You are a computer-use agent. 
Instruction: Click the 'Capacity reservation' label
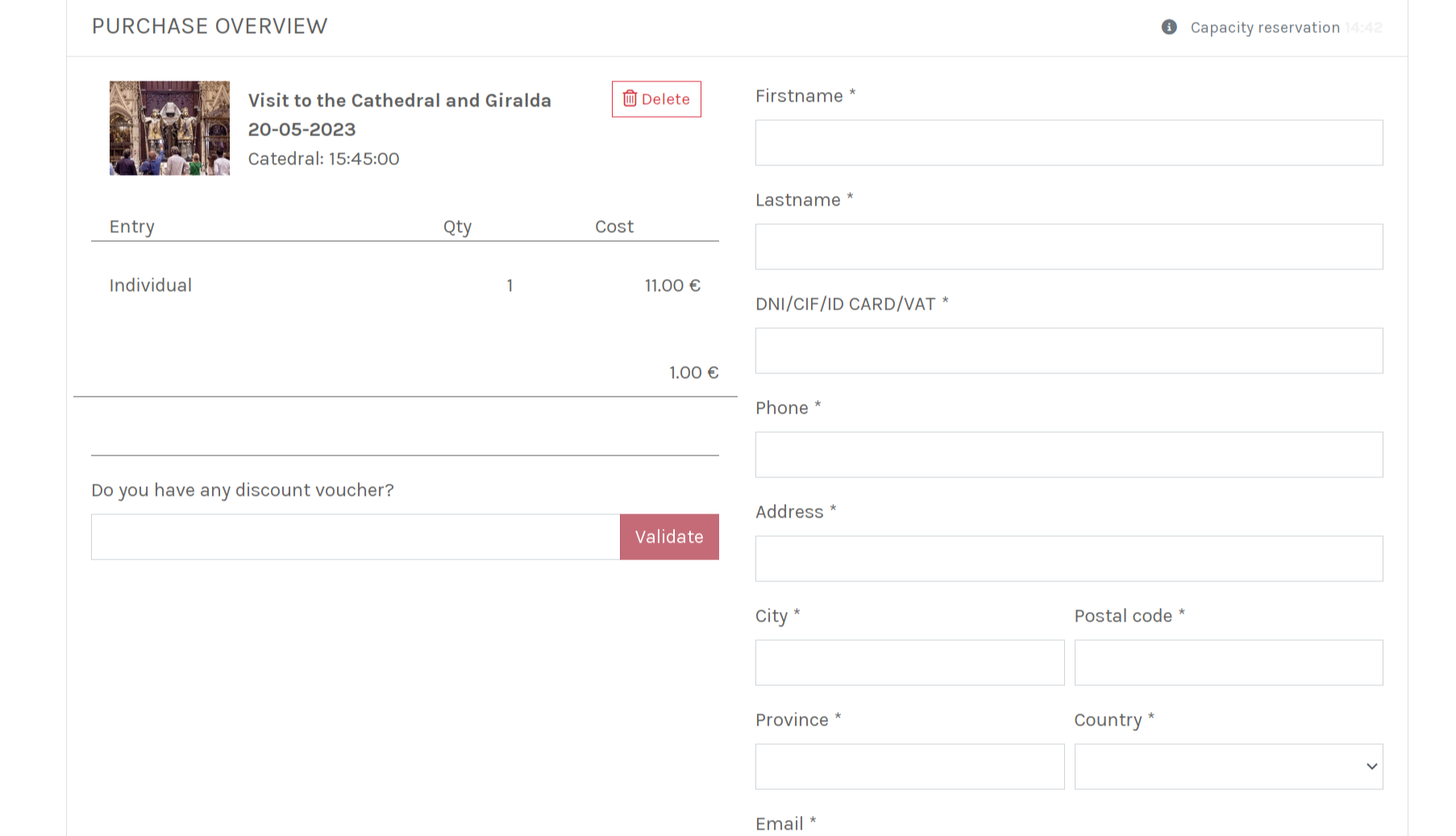coord(1265,27)
